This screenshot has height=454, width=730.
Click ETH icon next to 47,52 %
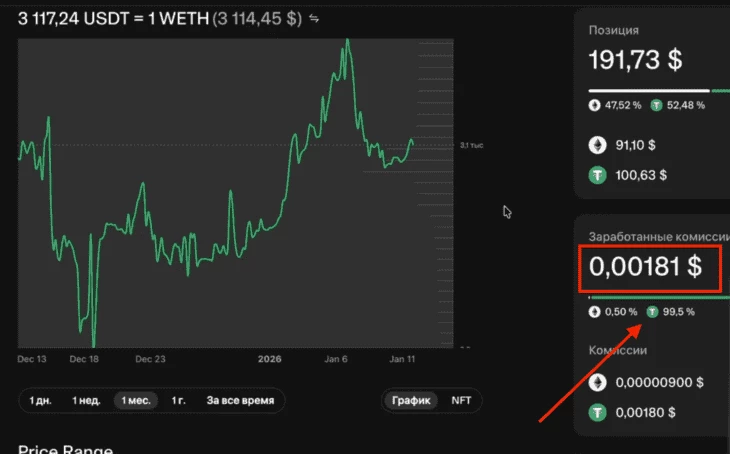595,104
